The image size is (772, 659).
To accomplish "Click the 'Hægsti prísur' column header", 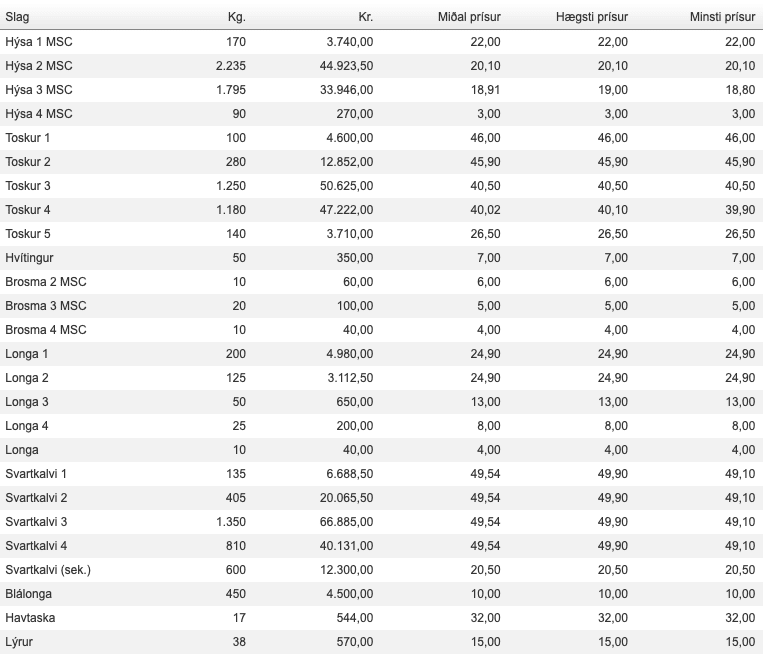I will click(592, 17).
